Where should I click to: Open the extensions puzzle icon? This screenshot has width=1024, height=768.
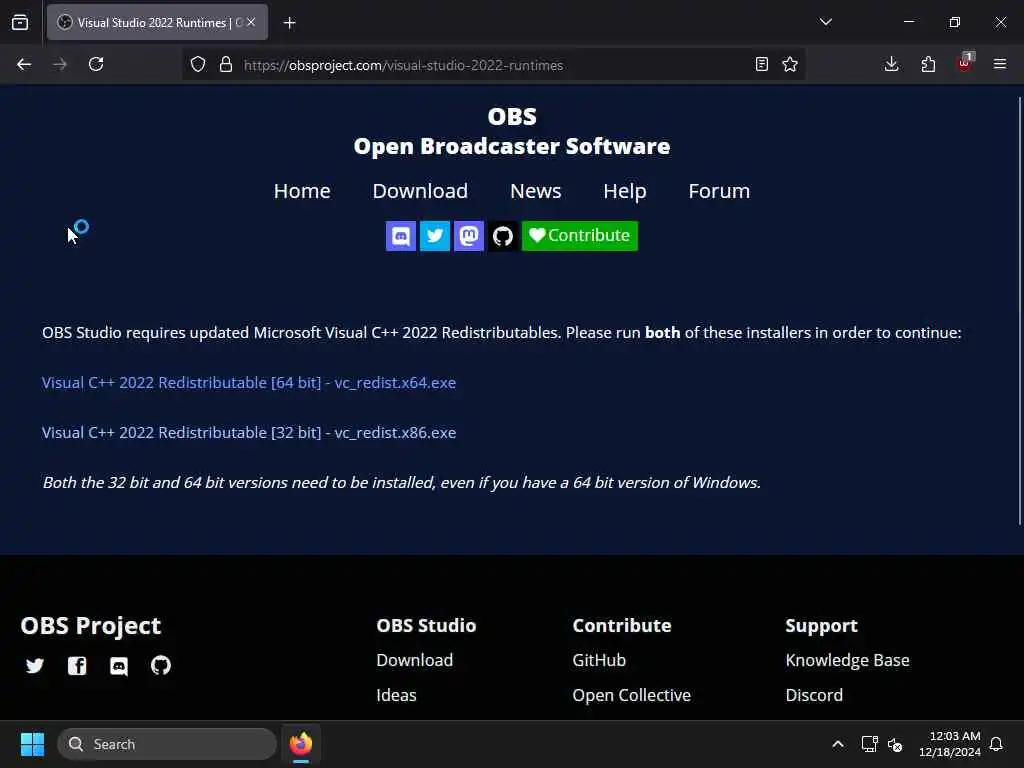928,64
